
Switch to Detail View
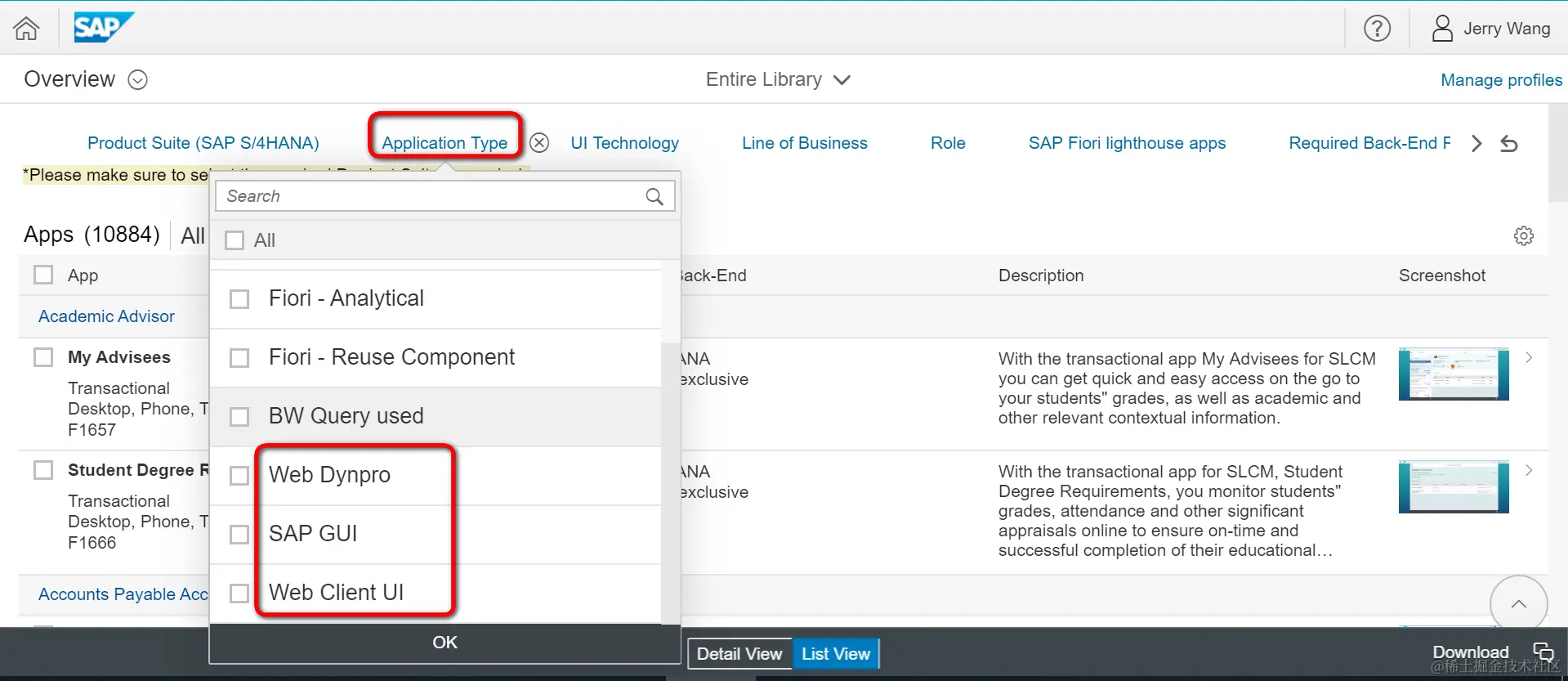(739, 654)
